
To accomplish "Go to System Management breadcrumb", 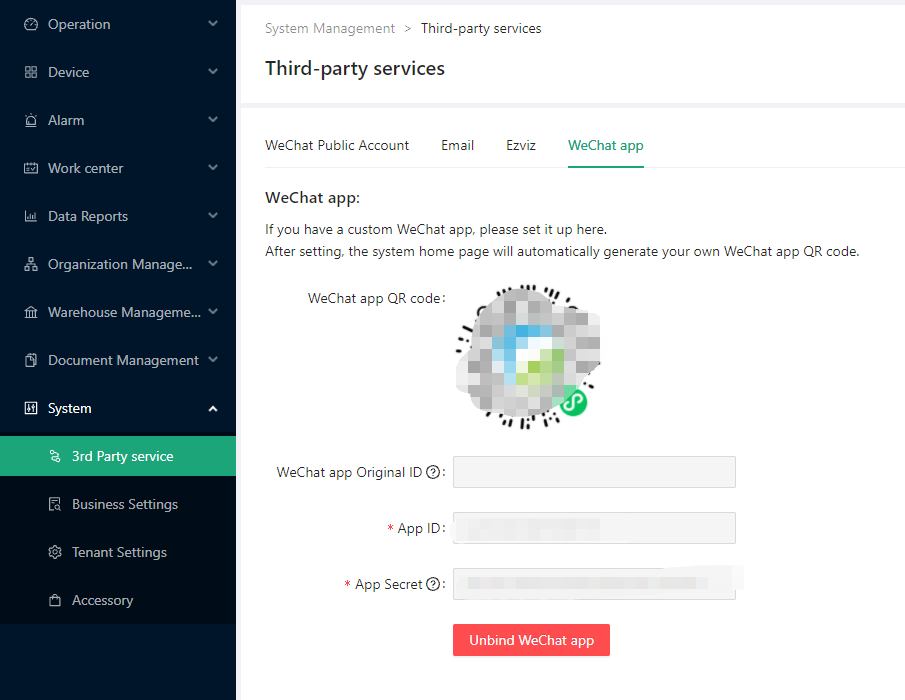I will click(x=330, y=28).
